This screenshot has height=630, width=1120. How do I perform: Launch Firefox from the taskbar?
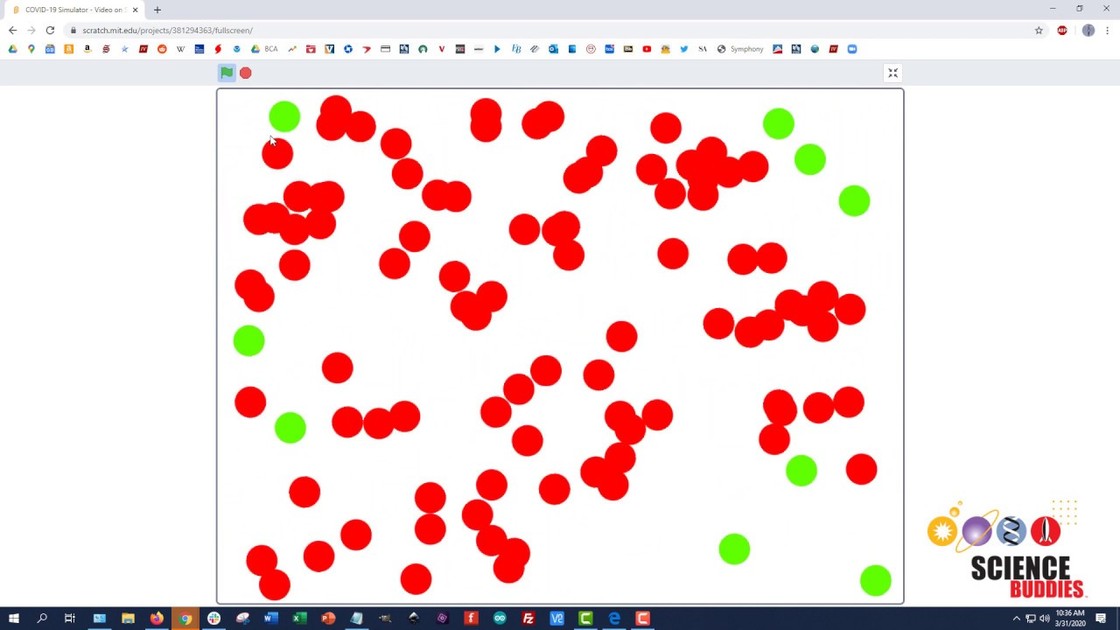tap(157, 619)
